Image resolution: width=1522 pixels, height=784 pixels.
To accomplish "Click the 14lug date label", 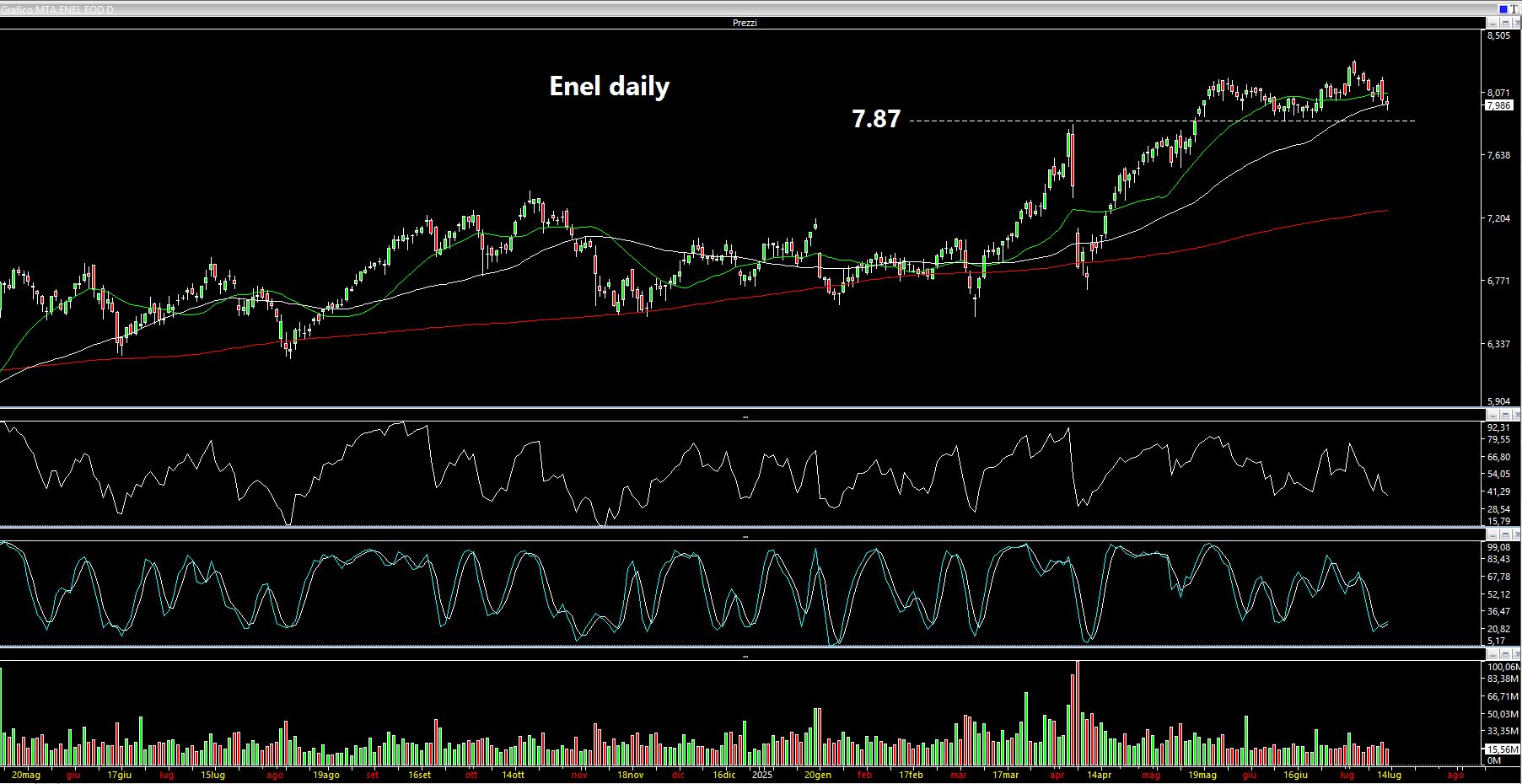I will pos(1390,775).
